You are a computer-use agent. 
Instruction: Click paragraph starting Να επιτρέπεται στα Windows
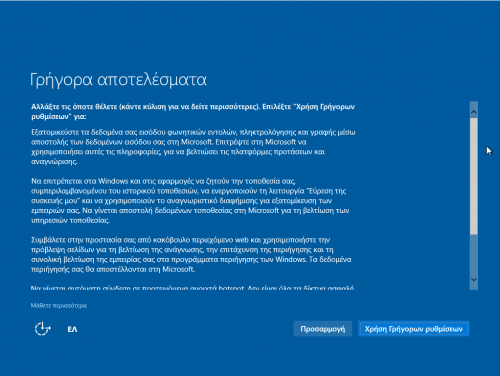190,201
